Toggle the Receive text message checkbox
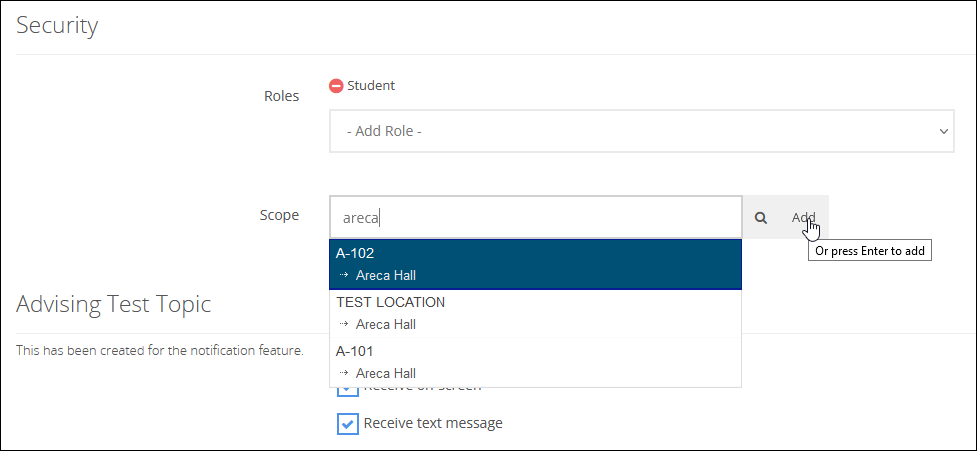 pyautogui.click(x=348, y=424)
